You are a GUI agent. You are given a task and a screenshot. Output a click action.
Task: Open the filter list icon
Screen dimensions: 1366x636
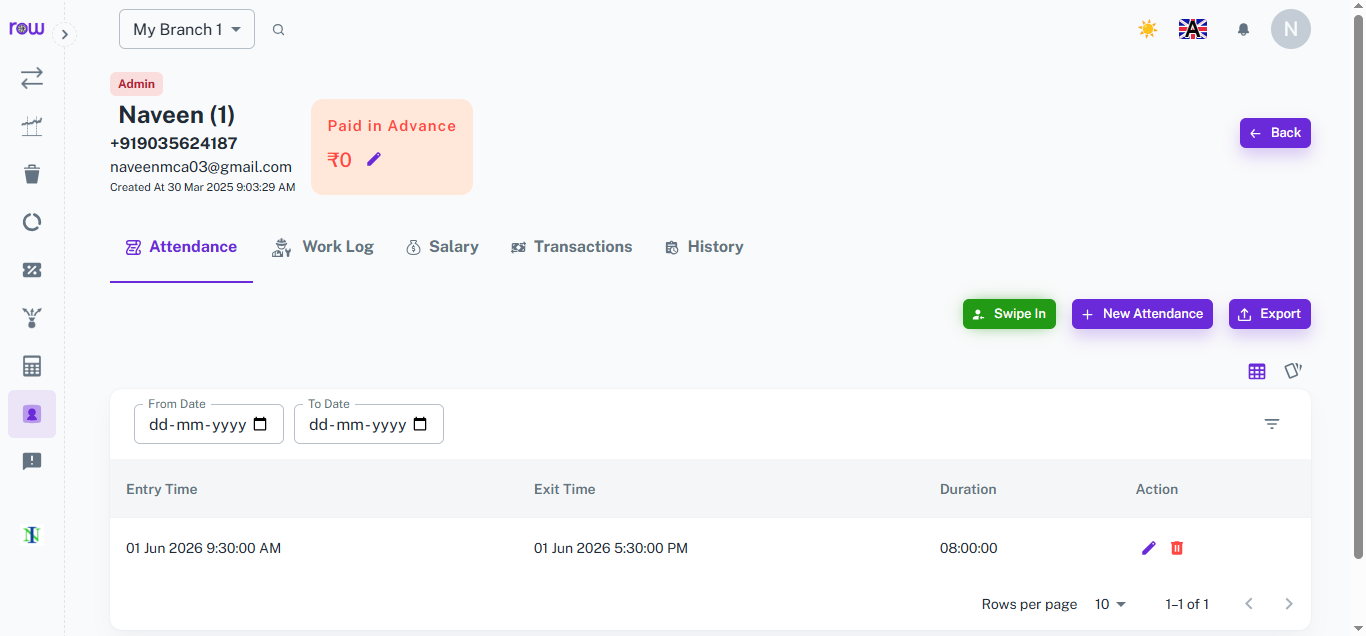pyautogui.click(x=1272, y=424)
